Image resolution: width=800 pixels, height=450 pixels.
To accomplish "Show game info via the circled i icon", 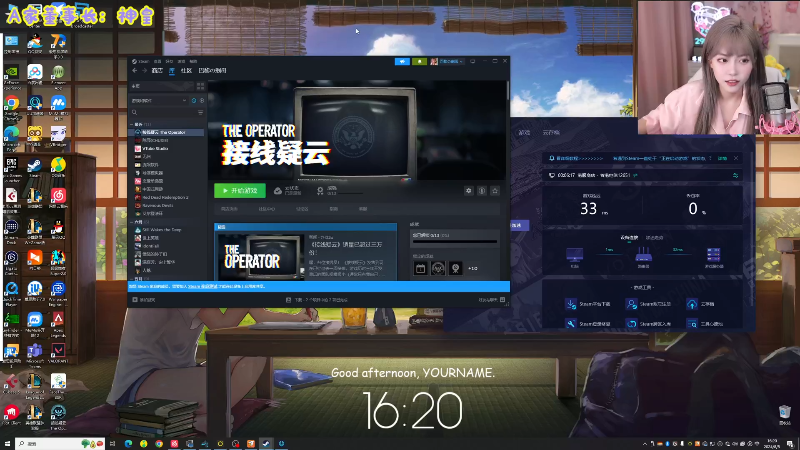I will coord(482,190).
